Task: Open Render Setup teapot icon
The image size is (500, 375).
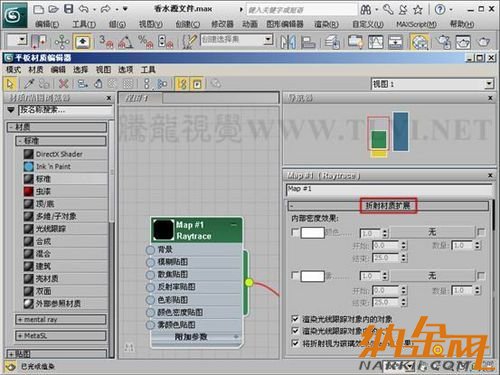Action: point(444,42)
